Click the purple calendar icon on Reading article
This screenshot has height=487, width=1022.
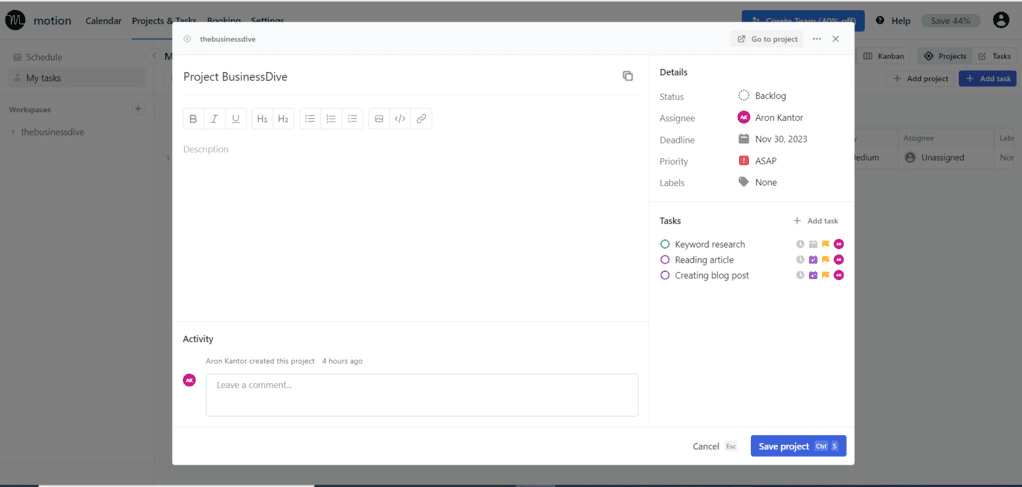tap(813, 260)
